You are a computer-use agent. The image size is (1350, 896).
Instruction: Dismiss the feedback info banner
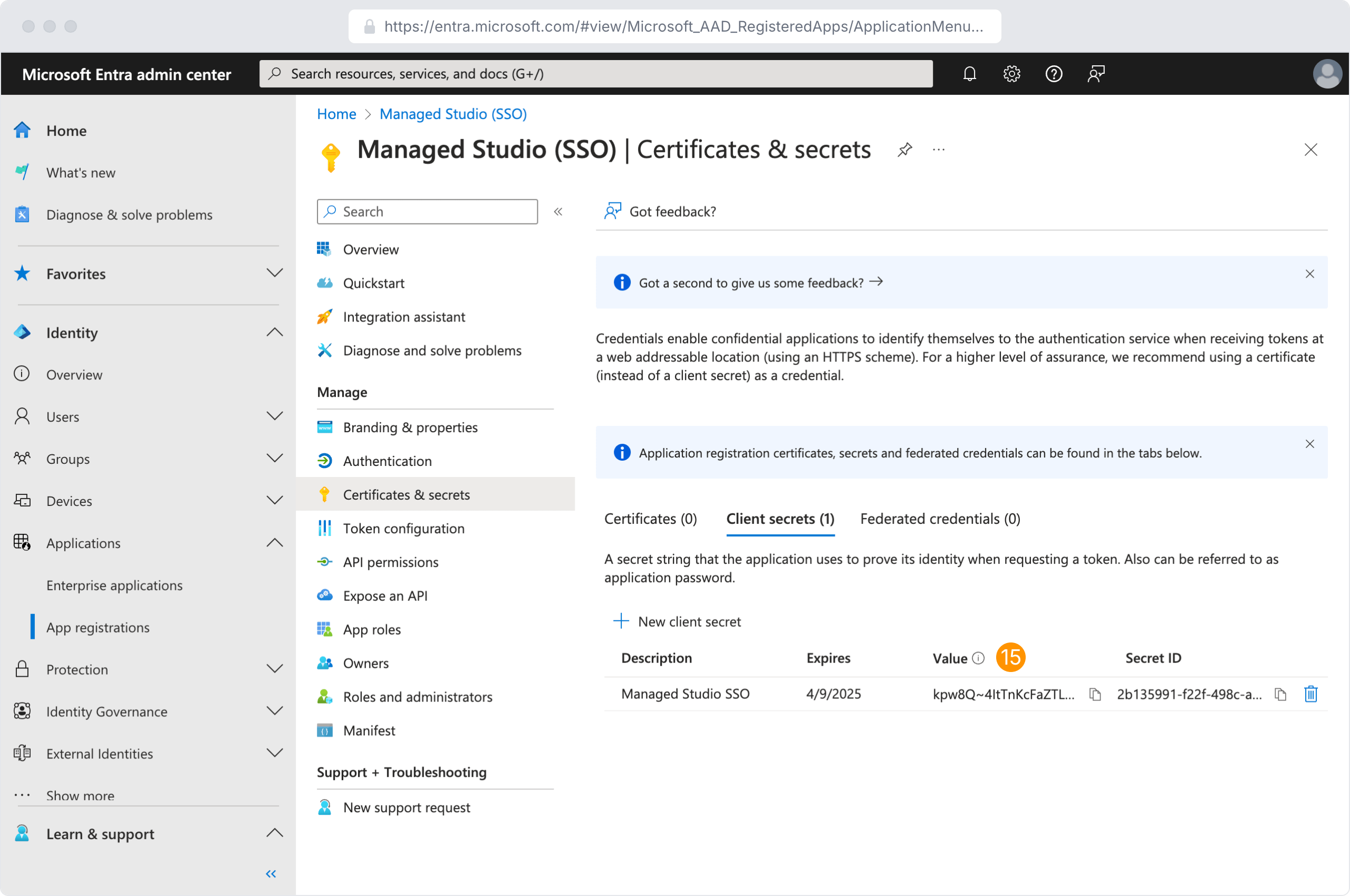tap(1309, 274)
